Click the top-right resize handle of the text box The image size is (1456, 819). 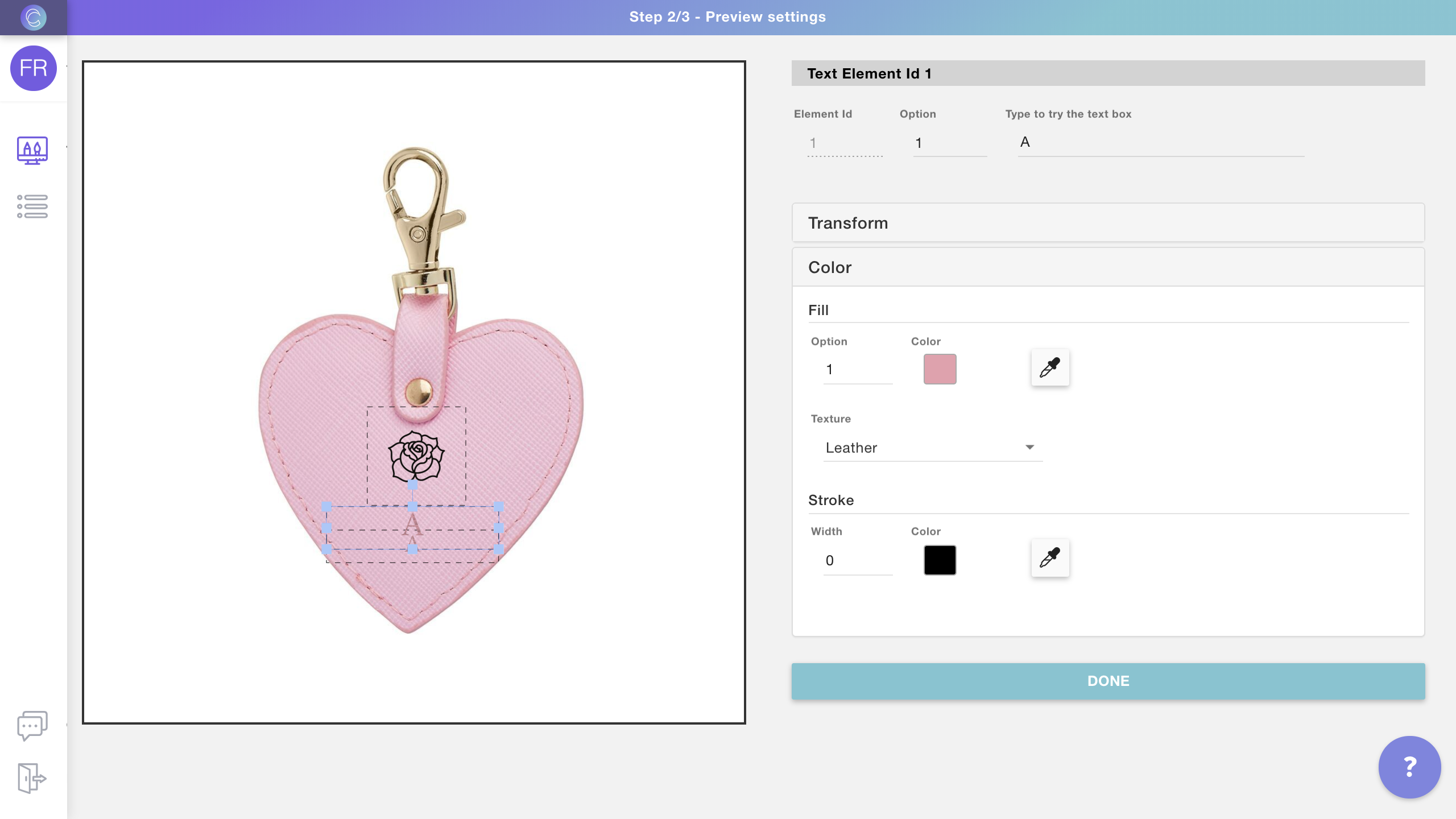click(x=499, y=506)
